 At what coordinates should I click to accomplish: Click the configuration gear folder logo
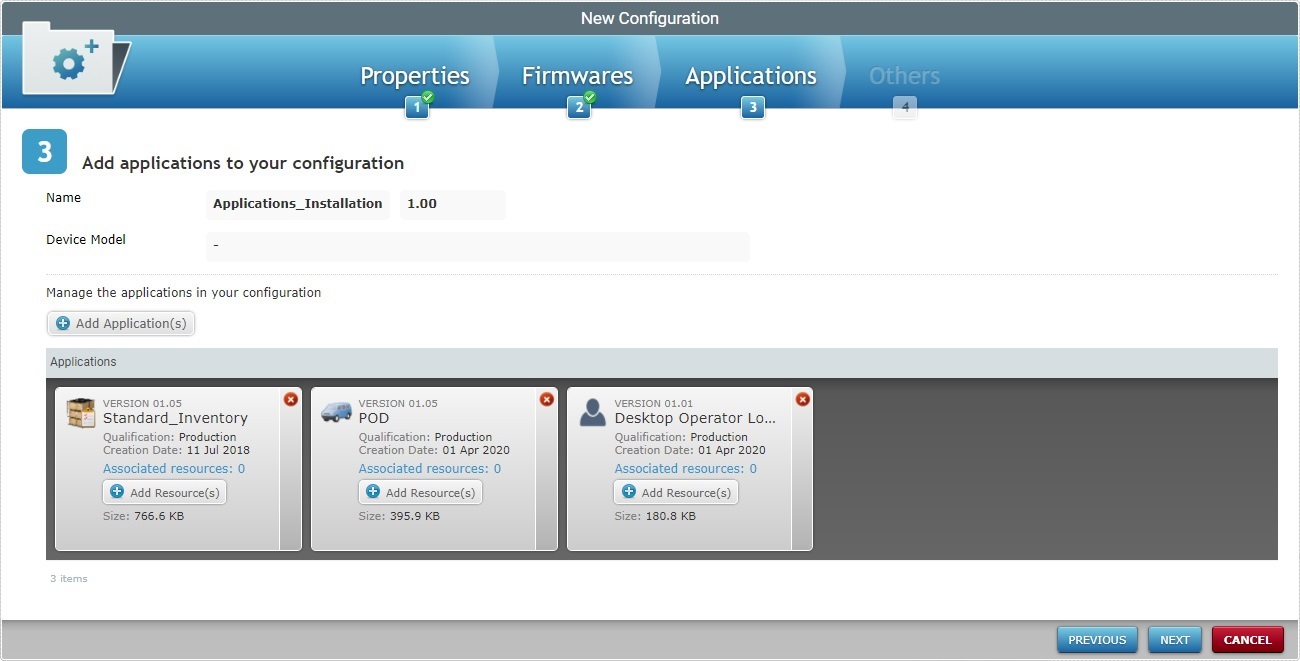pos(70,60)
